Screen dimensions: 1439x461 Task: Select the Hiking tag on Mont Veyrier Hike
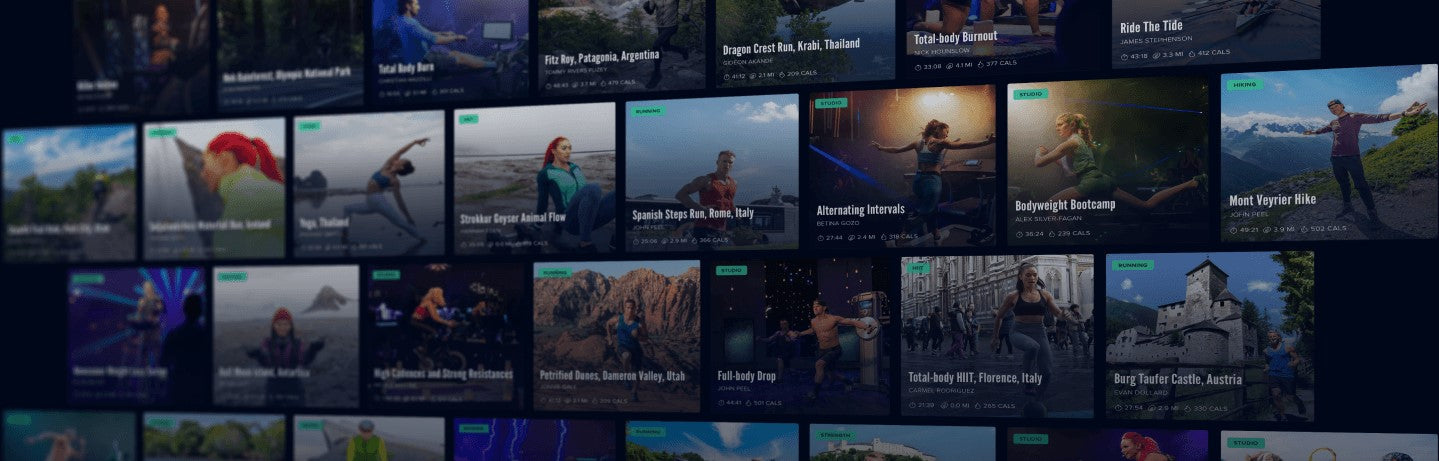click(1242, 85)
